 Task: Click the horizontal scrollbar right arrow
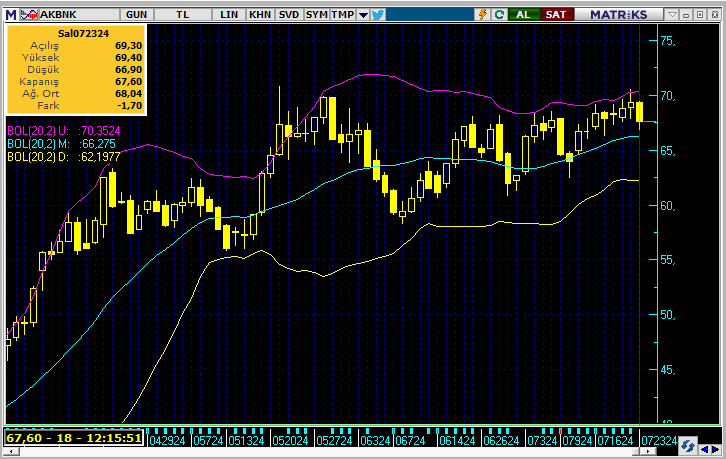coord(647,451)
